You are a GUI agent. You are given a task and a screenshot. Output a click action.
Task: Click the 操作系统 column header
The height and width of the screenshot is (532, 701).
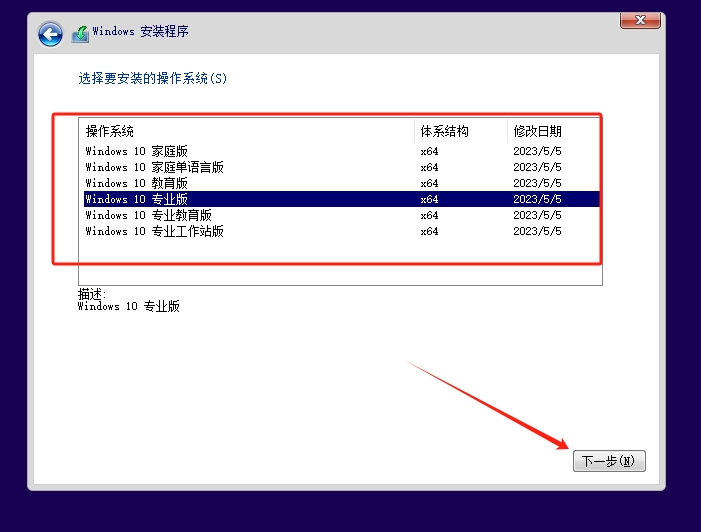click(247, 131)
